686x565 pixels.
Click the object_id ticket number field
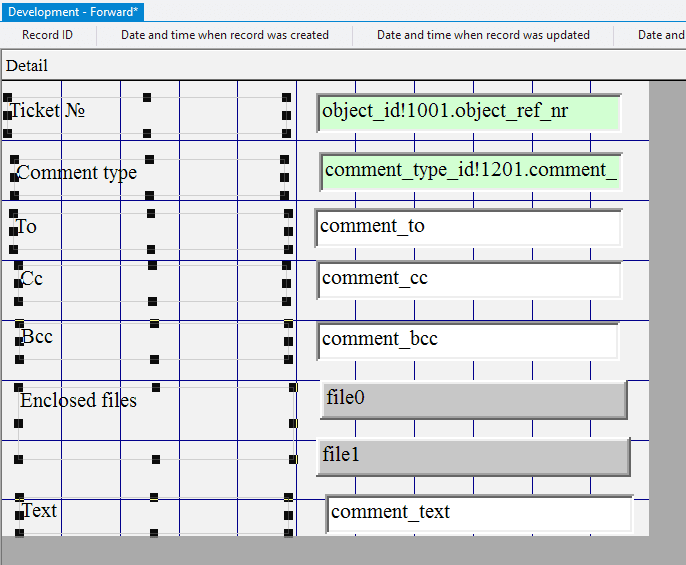pyautogui.click(x=468, y=112)
